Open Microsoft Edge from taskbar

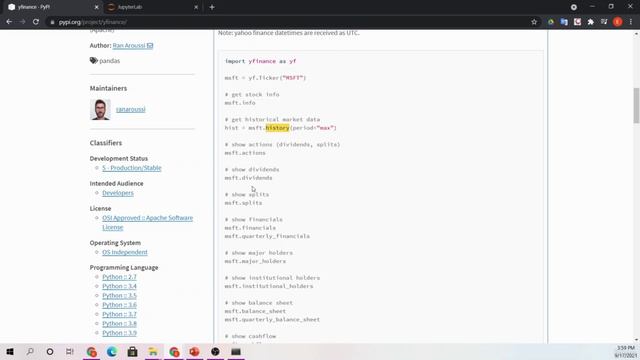(x=112, y=351)
